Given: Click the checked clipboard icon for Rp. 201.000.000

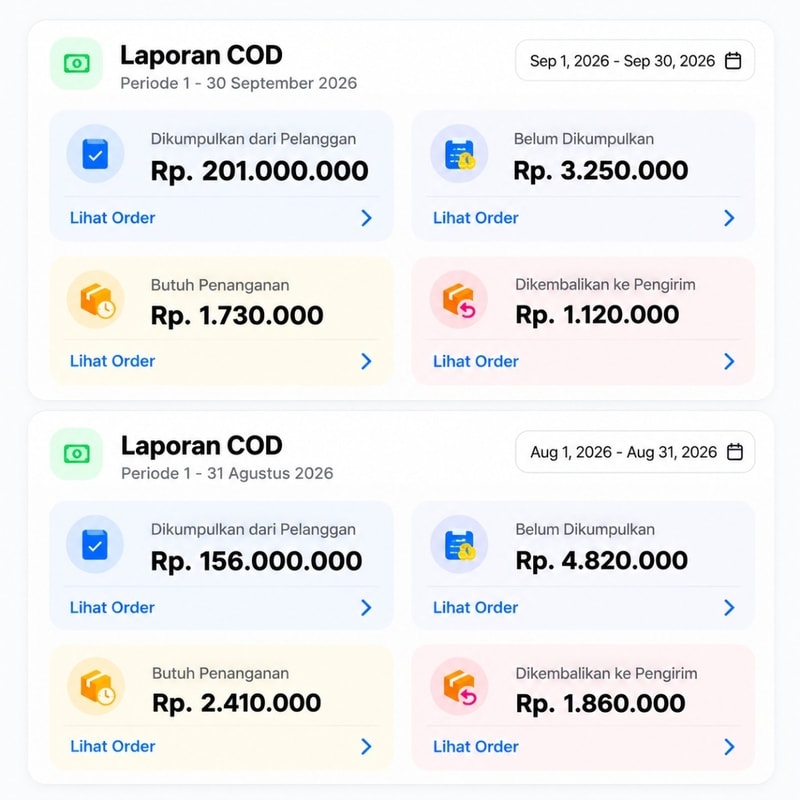Looking at the screenshot, I should [95, 154].
